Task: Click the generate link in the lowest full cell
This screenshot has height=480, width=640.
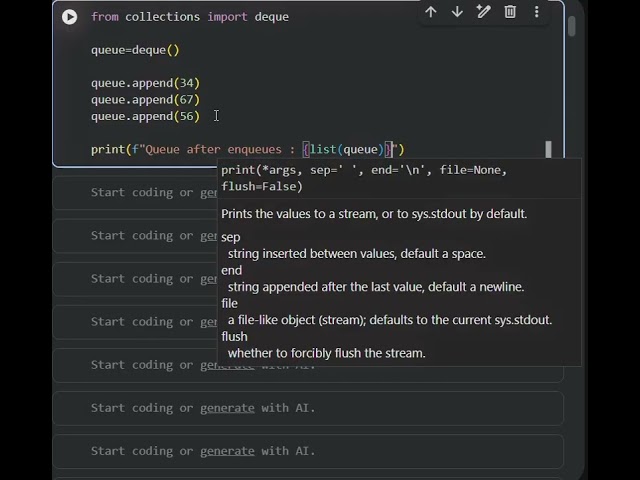Action: (x=227, y=451)
